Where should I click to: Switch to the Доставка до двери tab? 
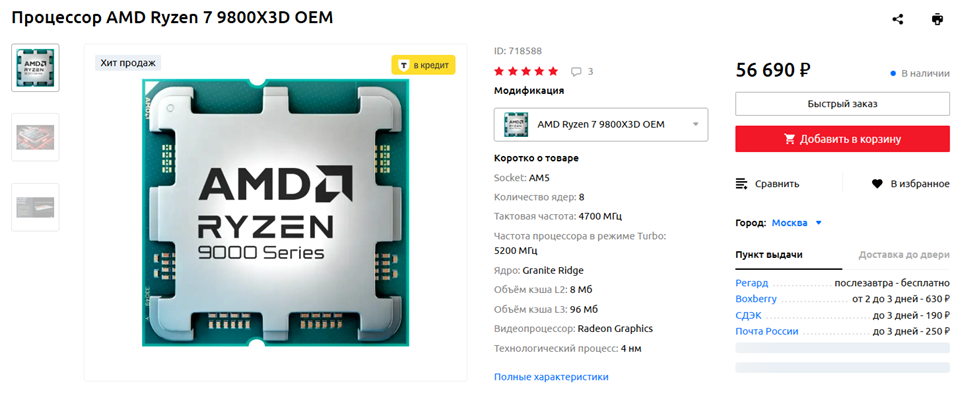pyautogui.click(x=904, y=255)
